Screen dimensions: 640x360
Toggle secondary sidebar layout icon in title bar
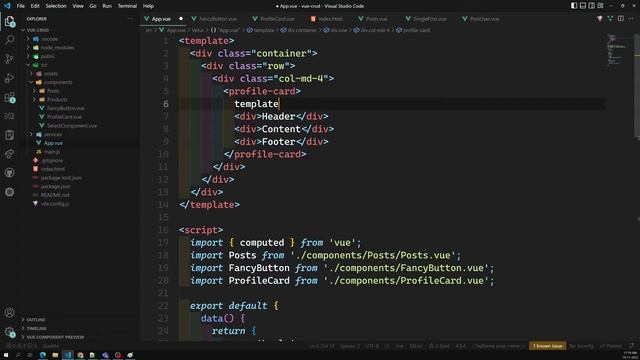pos(591,6)
